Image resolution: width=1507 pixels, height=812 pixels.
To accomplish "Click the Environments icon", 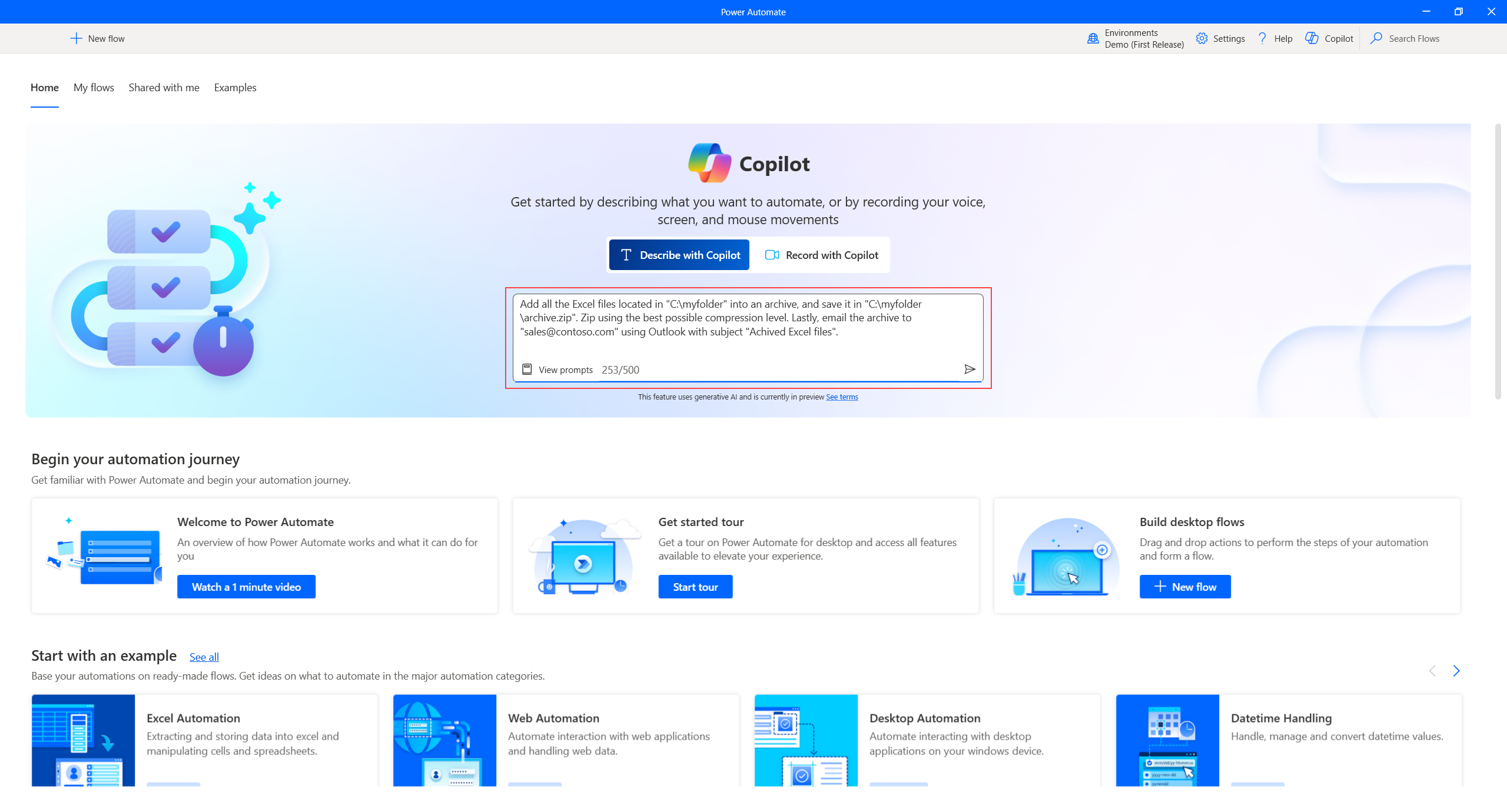I will click(1092, 38).
